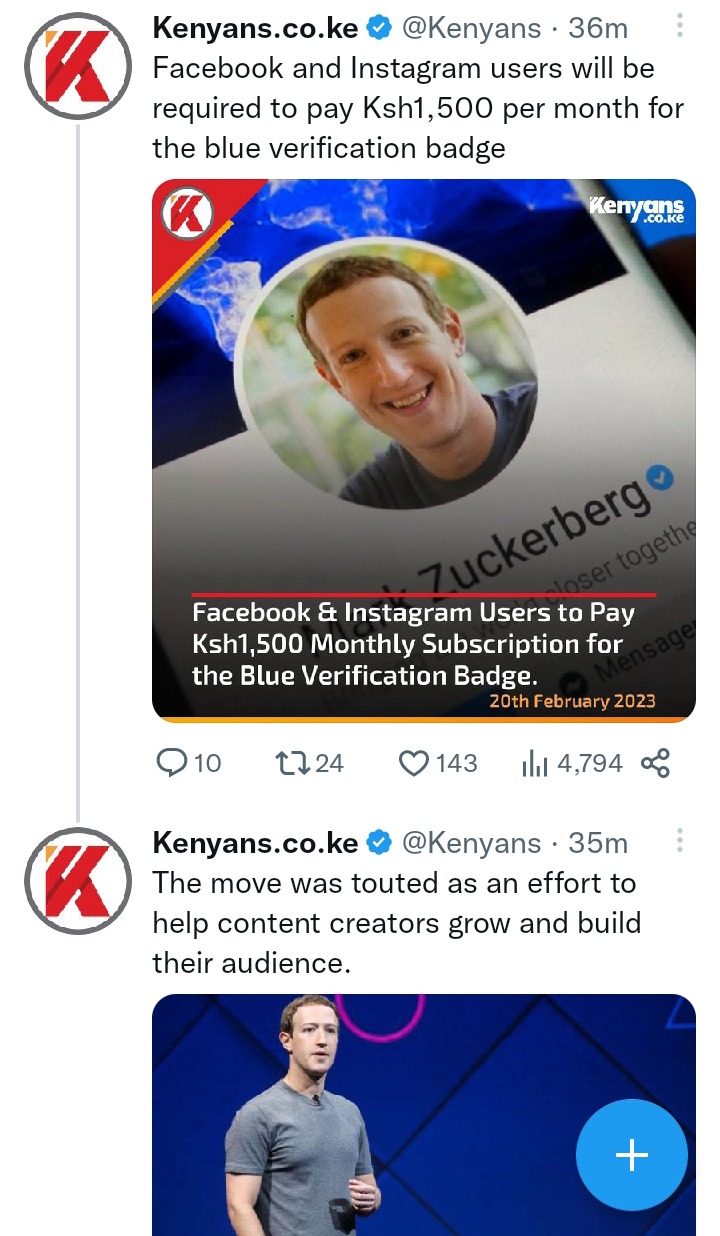This screenshot has width=720, height=1236.
Task: Open the 36m timestamp of first tweet
Action: pos(598,29)
